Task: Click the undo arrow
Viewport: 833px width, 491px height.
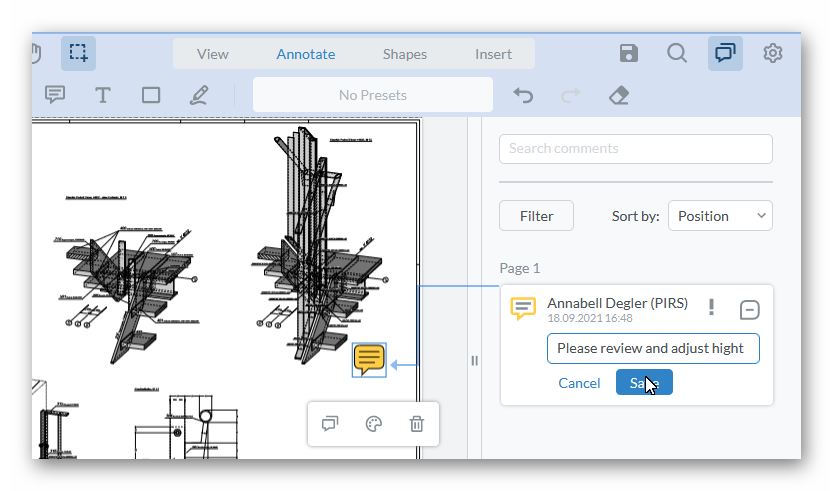Action: [523, 95]
